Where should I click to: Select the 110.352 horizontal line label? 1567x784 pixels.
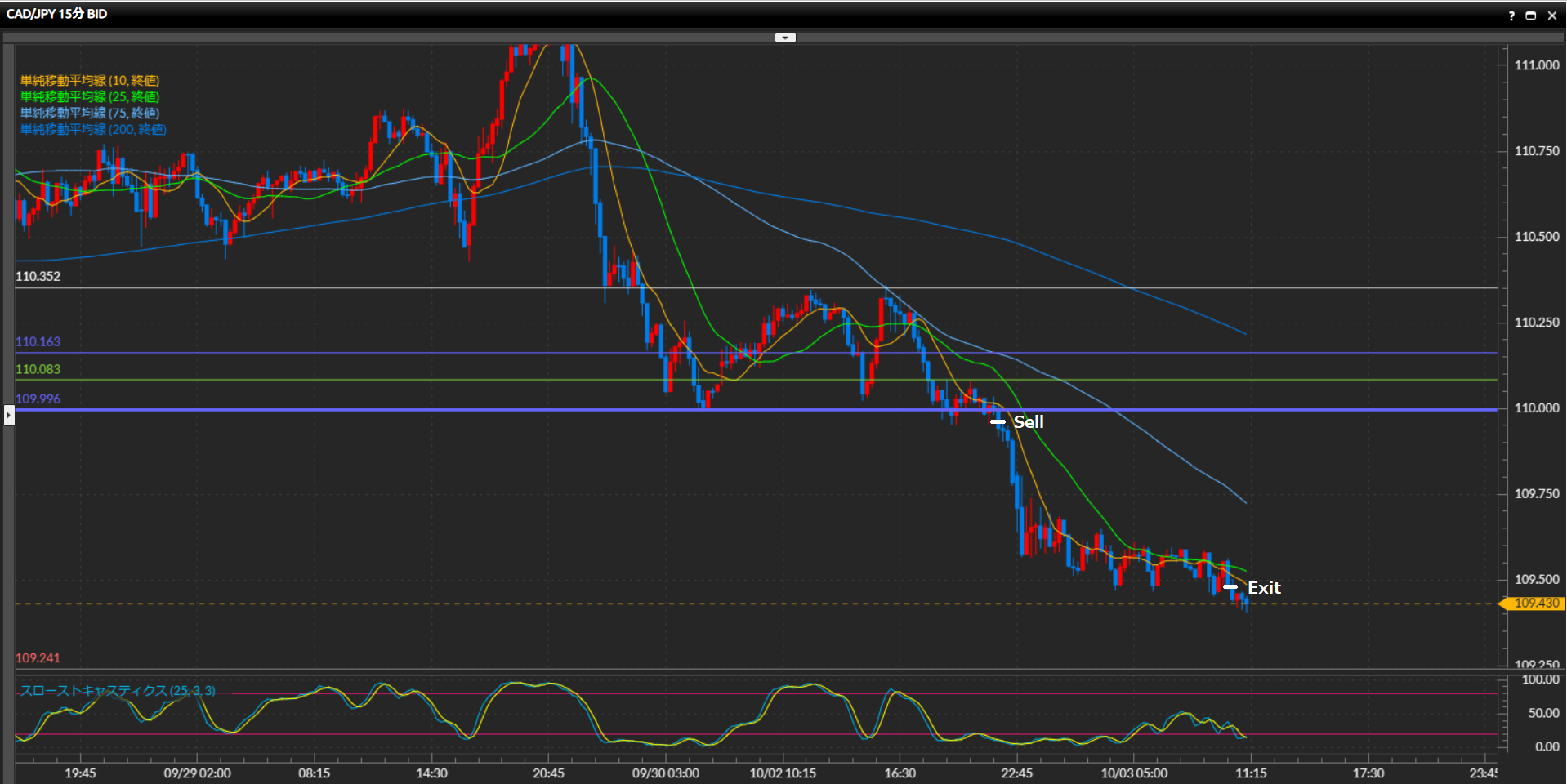pyautogui.click(x=38, y=277)
